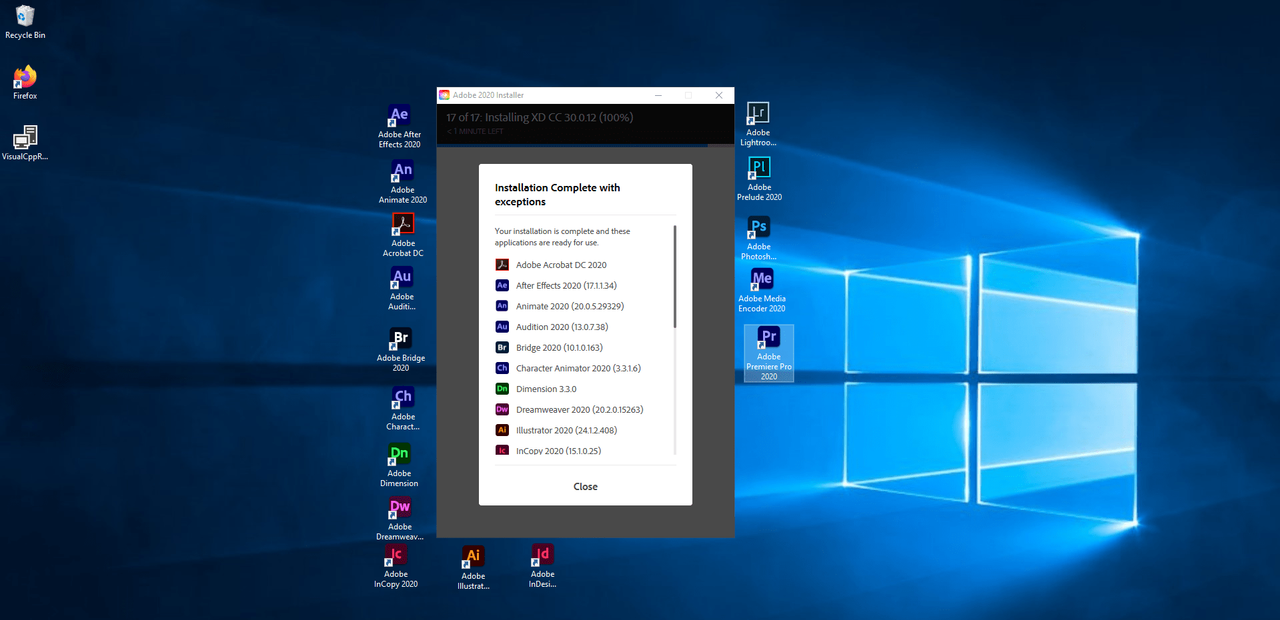Viewport: 1280px width, 620px height.
Task: Click Dreamweaver icon in installed list
Action: click(x=502, y=409)
